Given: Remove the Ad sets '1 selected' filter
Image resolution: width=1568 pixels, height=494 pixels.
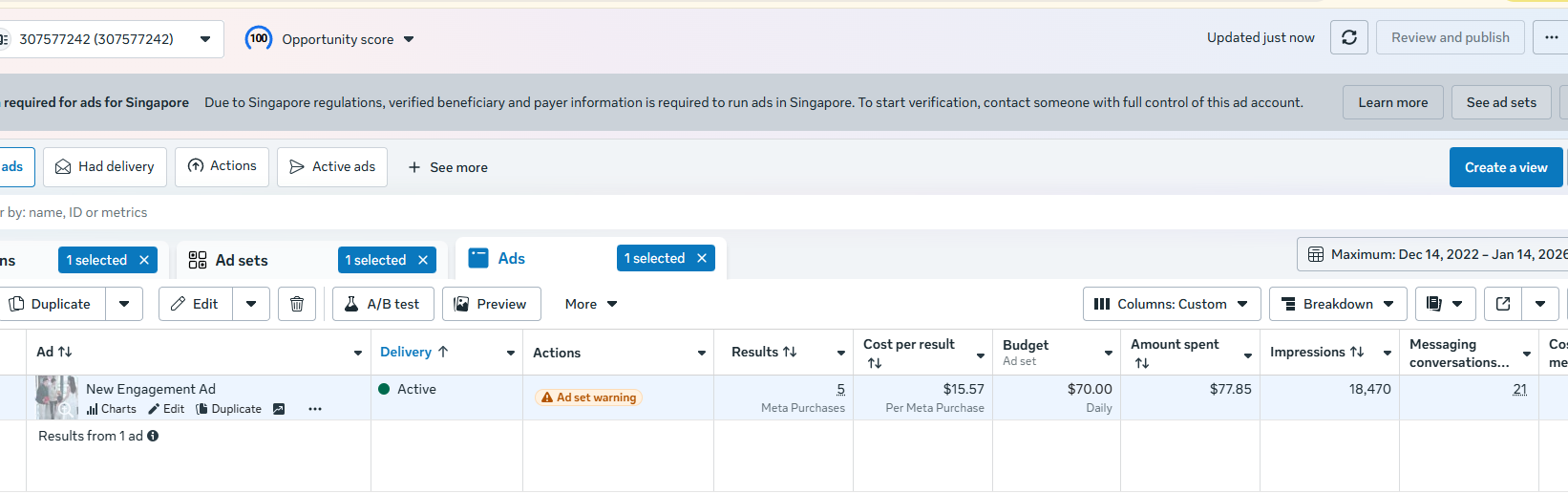Looking at the screenshot, I should (x=423, y=260).
